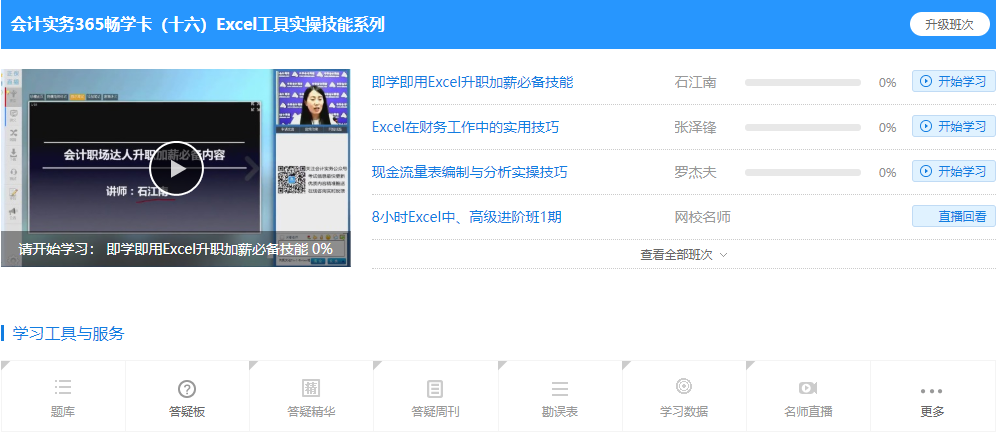
Task: Click 直播回看 for 网校名师 class
Action: click(x=954, y=217)
